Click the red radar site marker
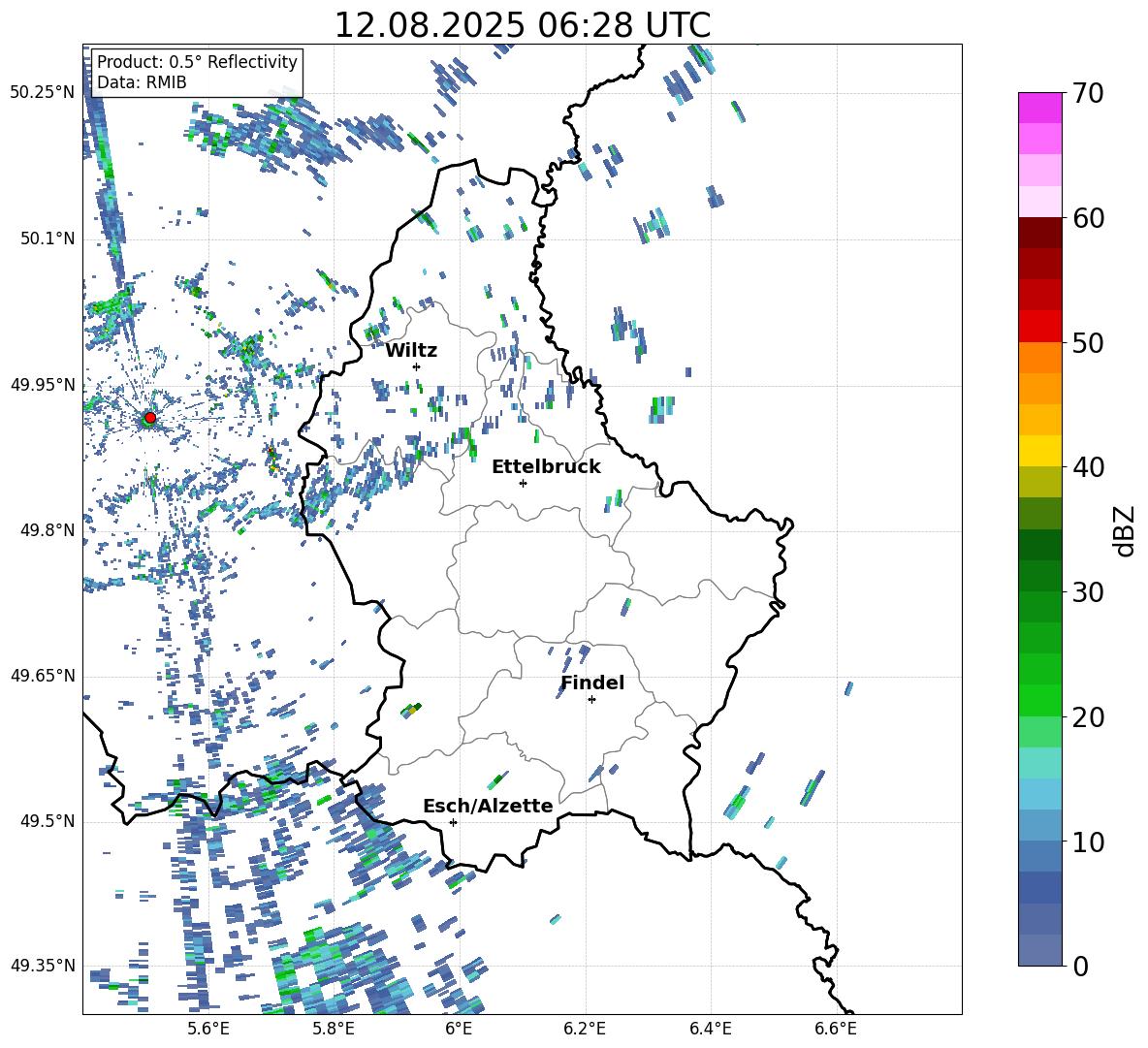1148x1048 pixels. click(x=150, y=418)
